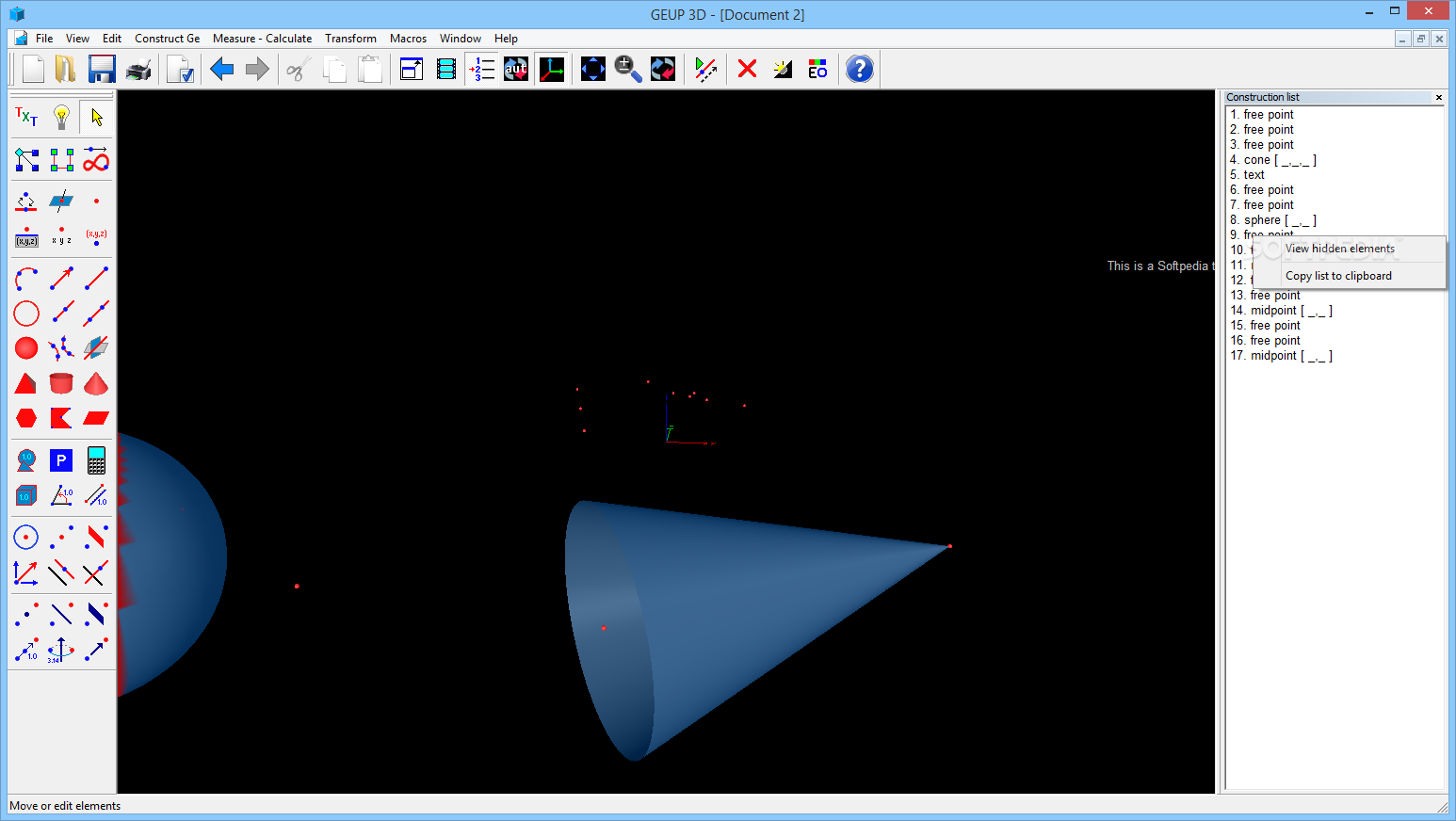Open a file with the folder icon

tap(65, 69)
